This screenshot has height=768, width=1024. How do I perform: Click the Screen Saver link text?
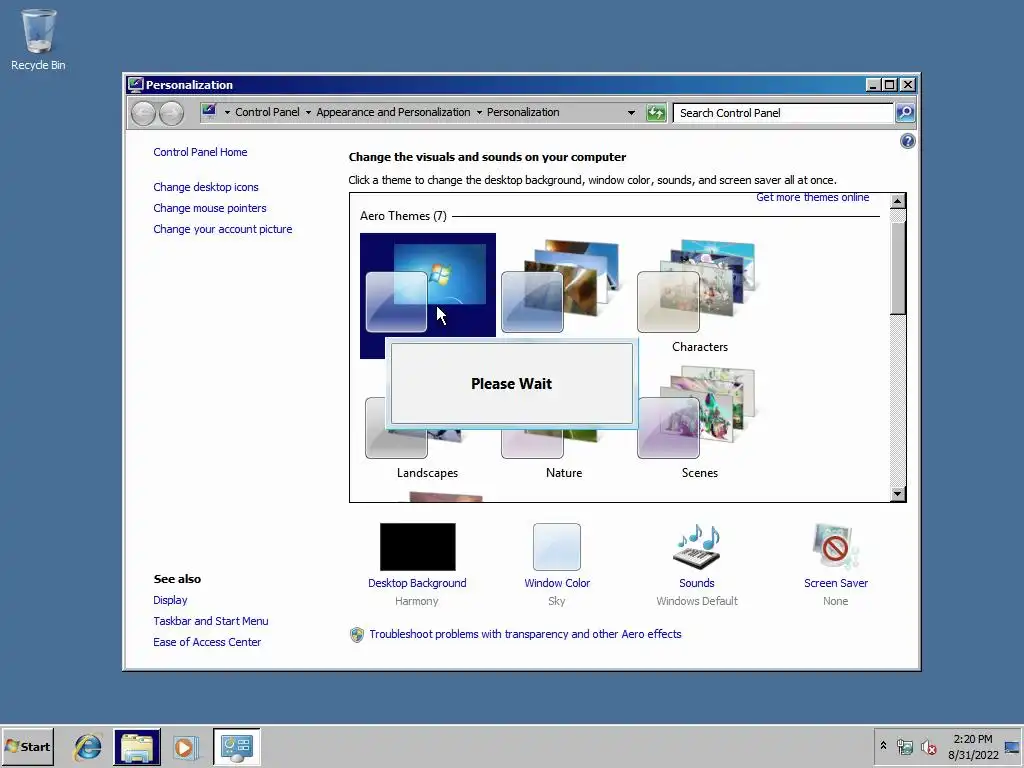tap(835, 583)
